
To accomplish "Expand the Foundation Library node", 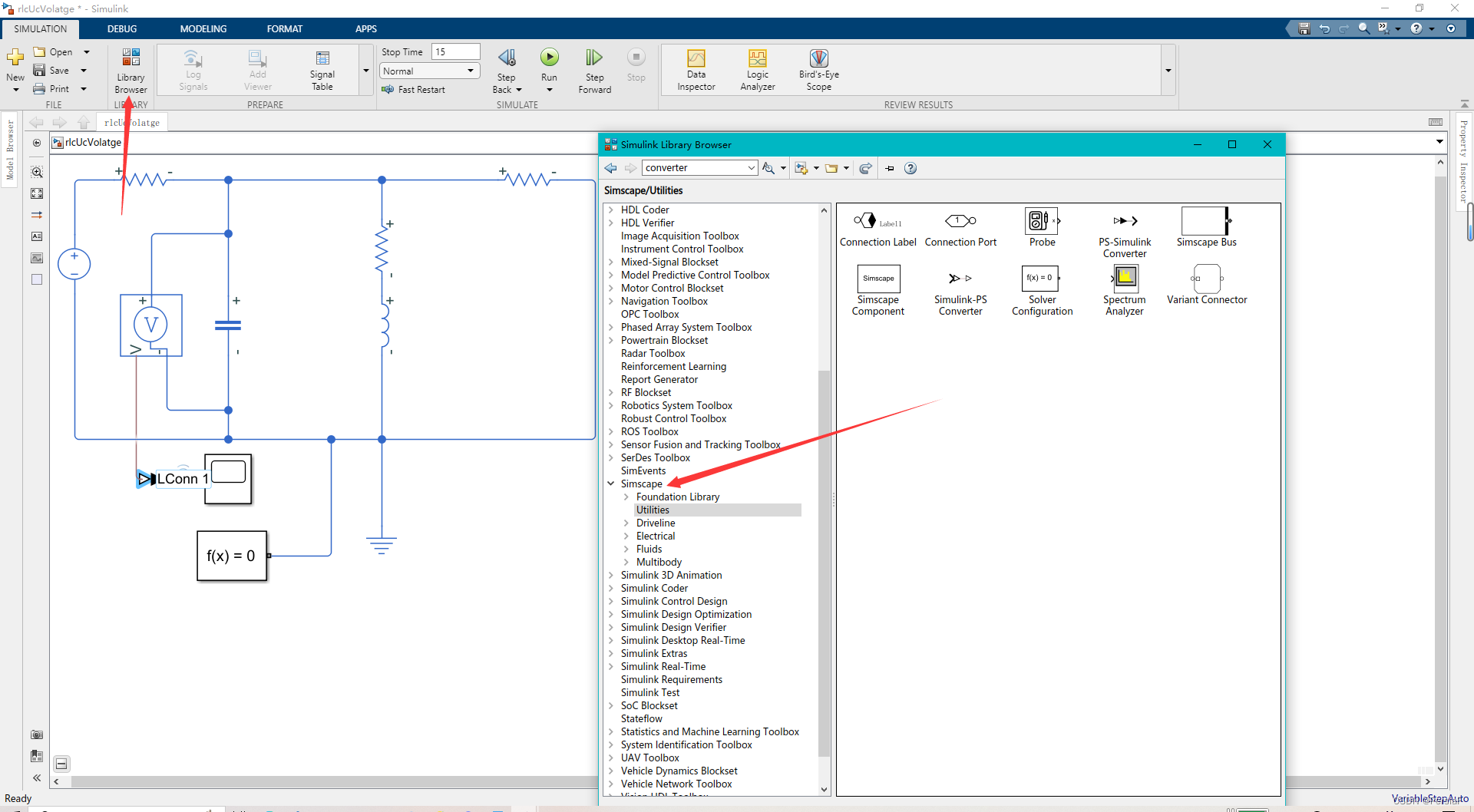I will coord(626,497).
